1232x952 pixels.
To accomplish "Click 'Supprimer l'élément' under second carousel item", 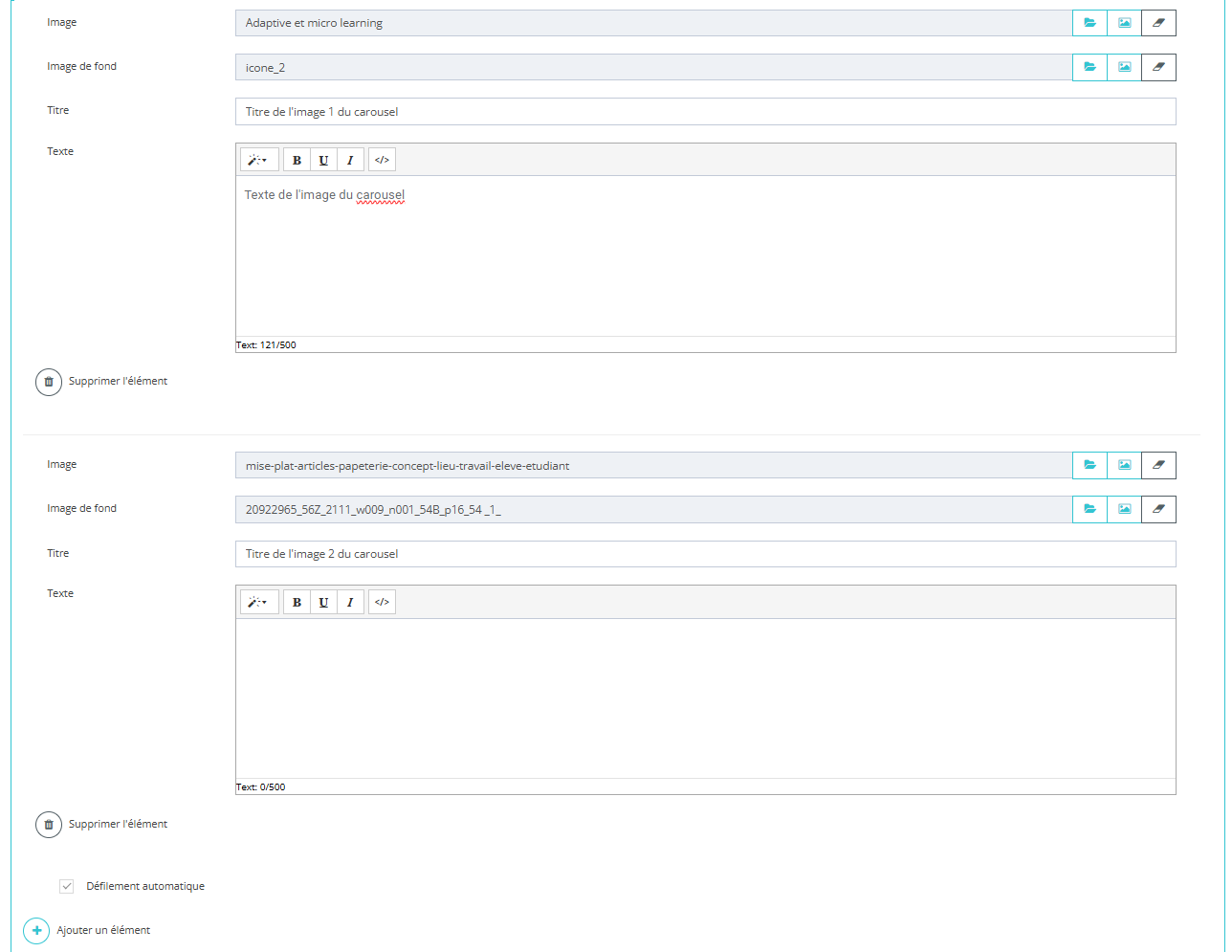I will click(118, 824).
